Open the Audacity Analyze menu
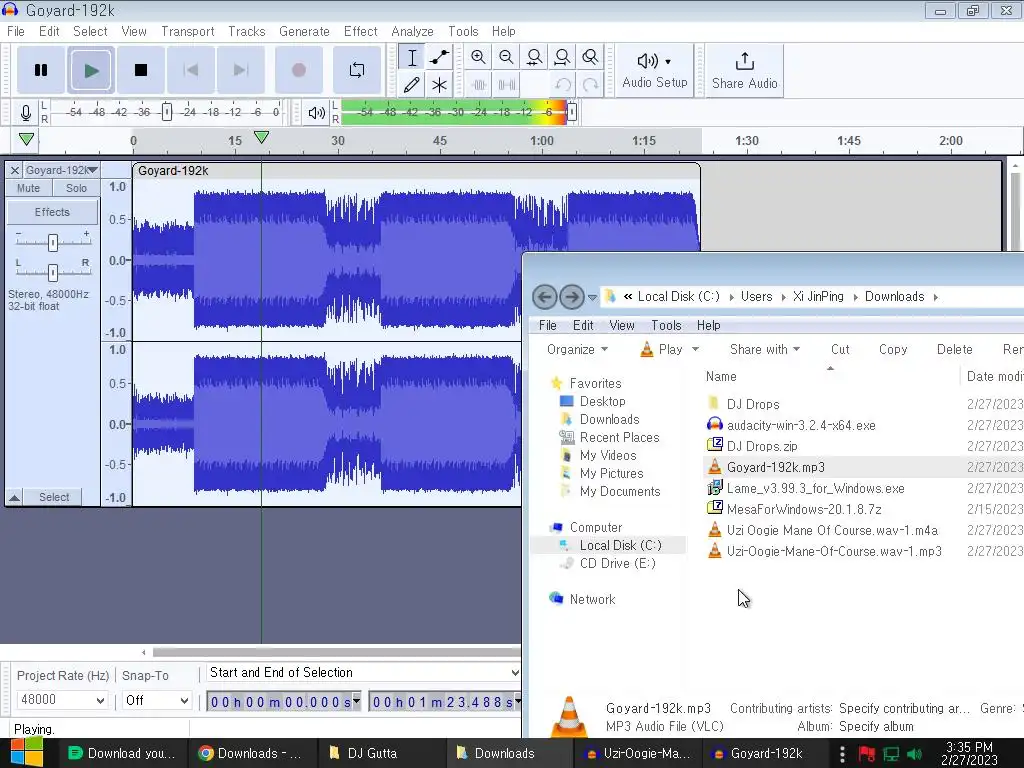Screen dimensions: 1024x768 tap(412, 31)
